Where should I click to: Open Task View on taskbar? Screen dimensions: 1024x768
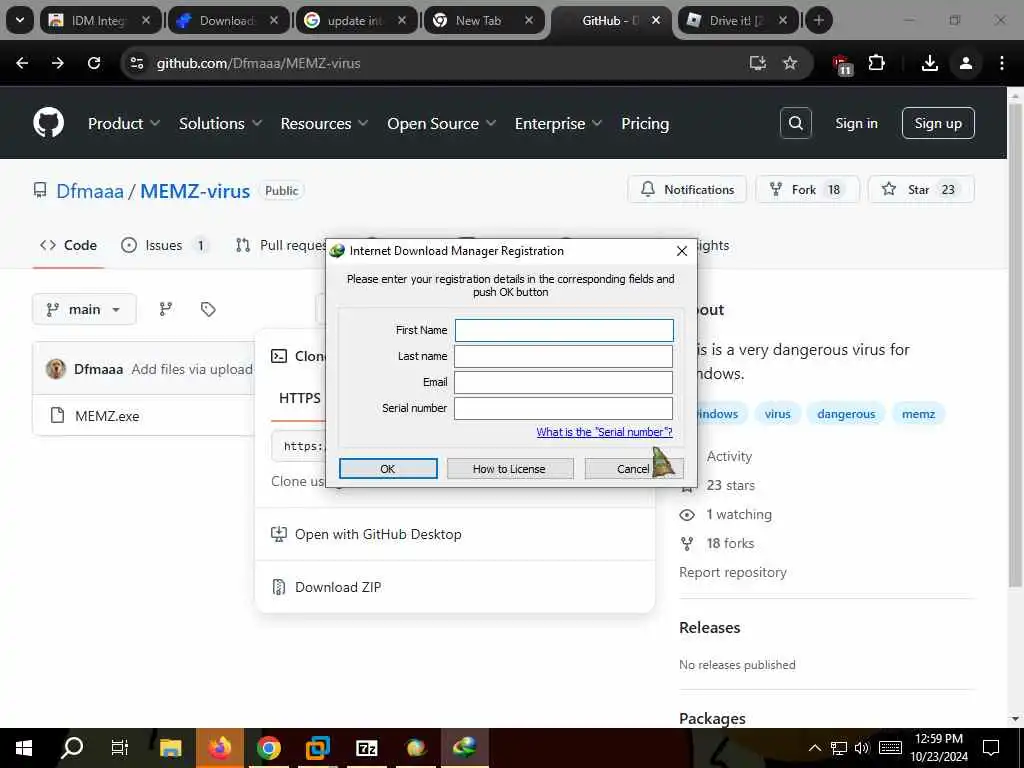[120, 748]
